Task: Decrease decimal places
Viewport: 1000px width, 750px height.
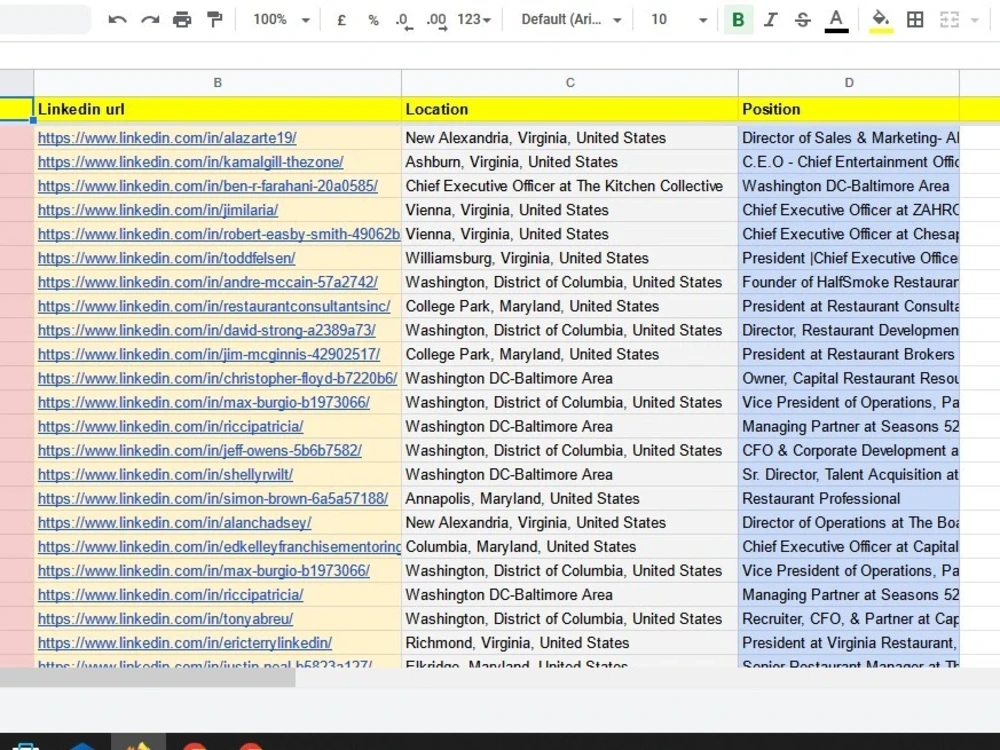Action: point(404,20)
